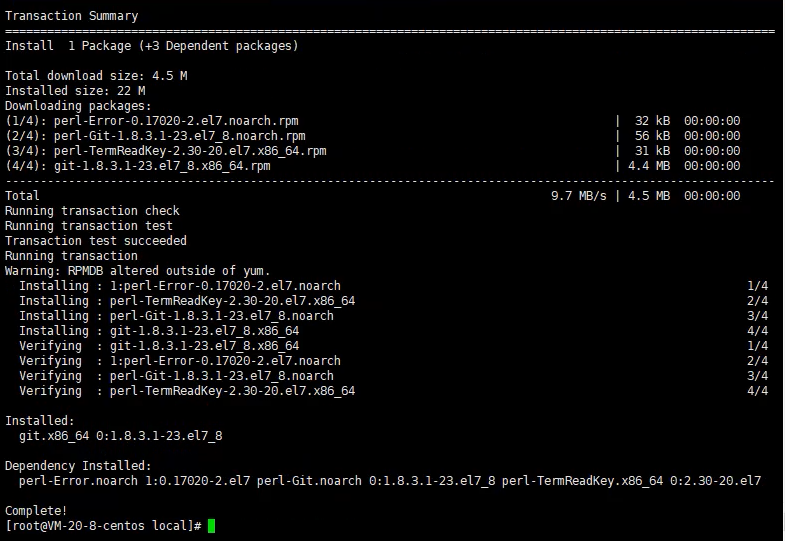Click the "Dependency Installed:" heading
The image size is (785, 541).
pyautogui.click(x=79, y=466)
